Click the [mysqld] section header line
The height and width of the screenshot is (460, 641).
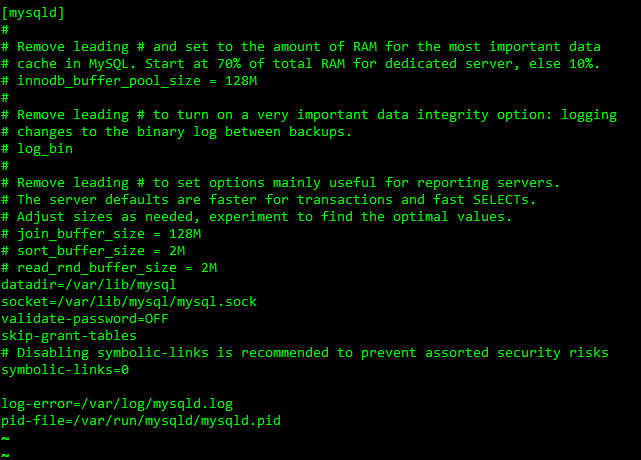tap(33, 13)
